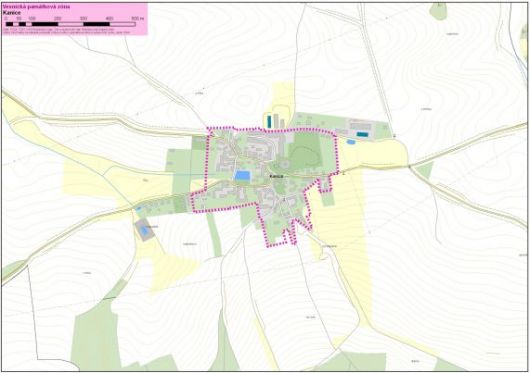Viewport: 530px width, 373px height.
Task: Click the tiny blue pond at western road crossing
Action: 138,209
